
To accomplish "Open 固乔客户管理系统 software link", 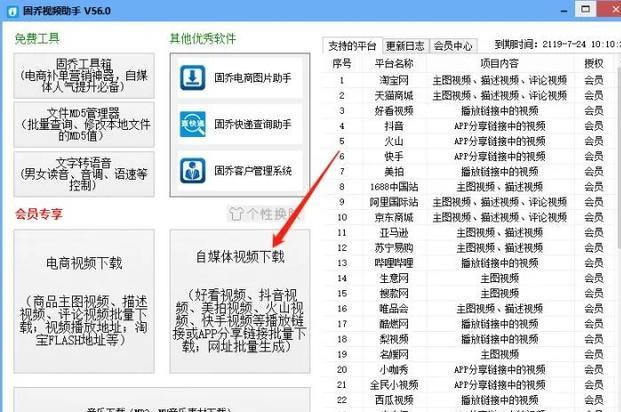I will pos(240,170).
